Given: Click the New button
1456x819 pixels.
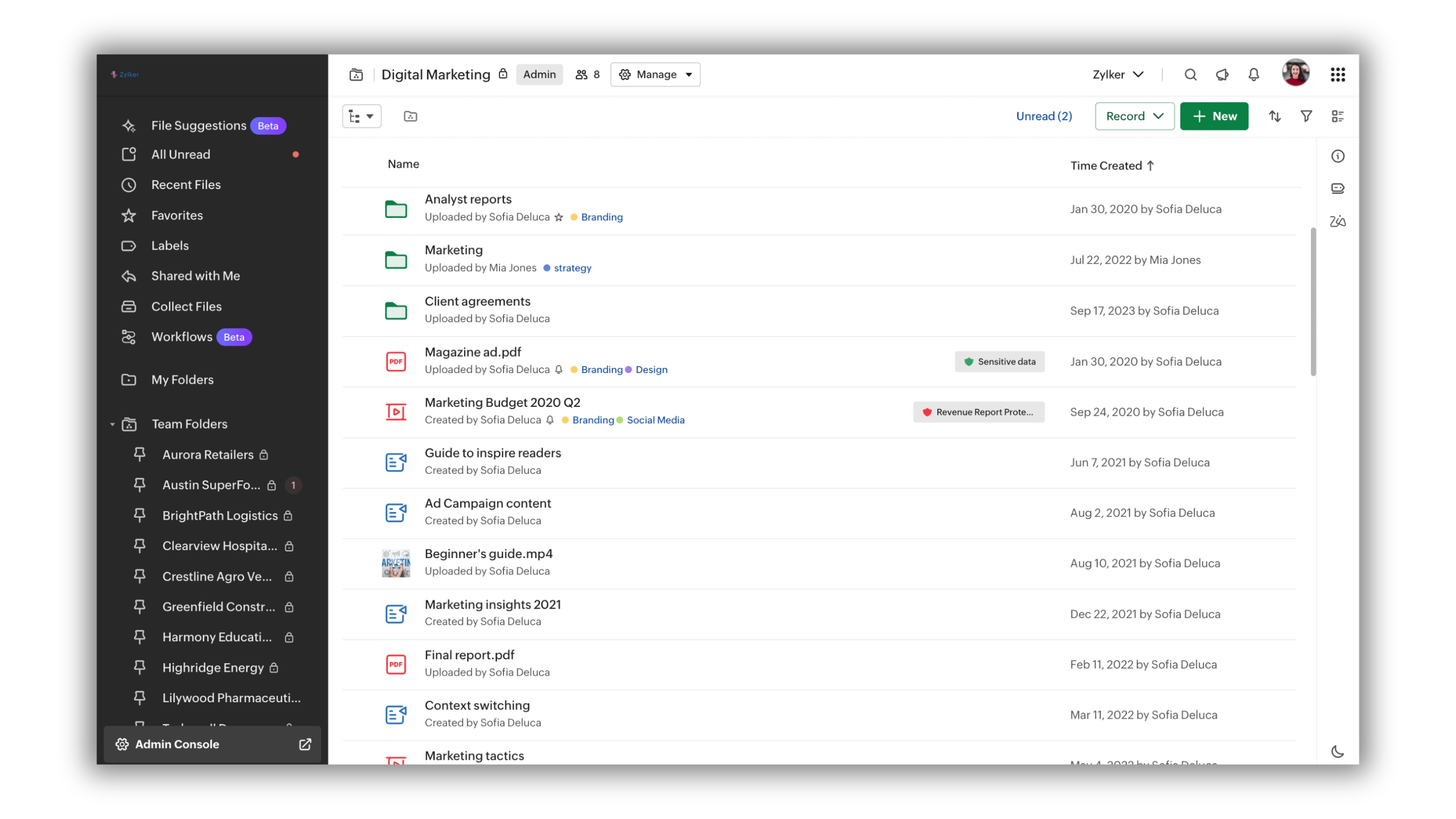Looking at the screenshot, I should [x=1214, y=116].
